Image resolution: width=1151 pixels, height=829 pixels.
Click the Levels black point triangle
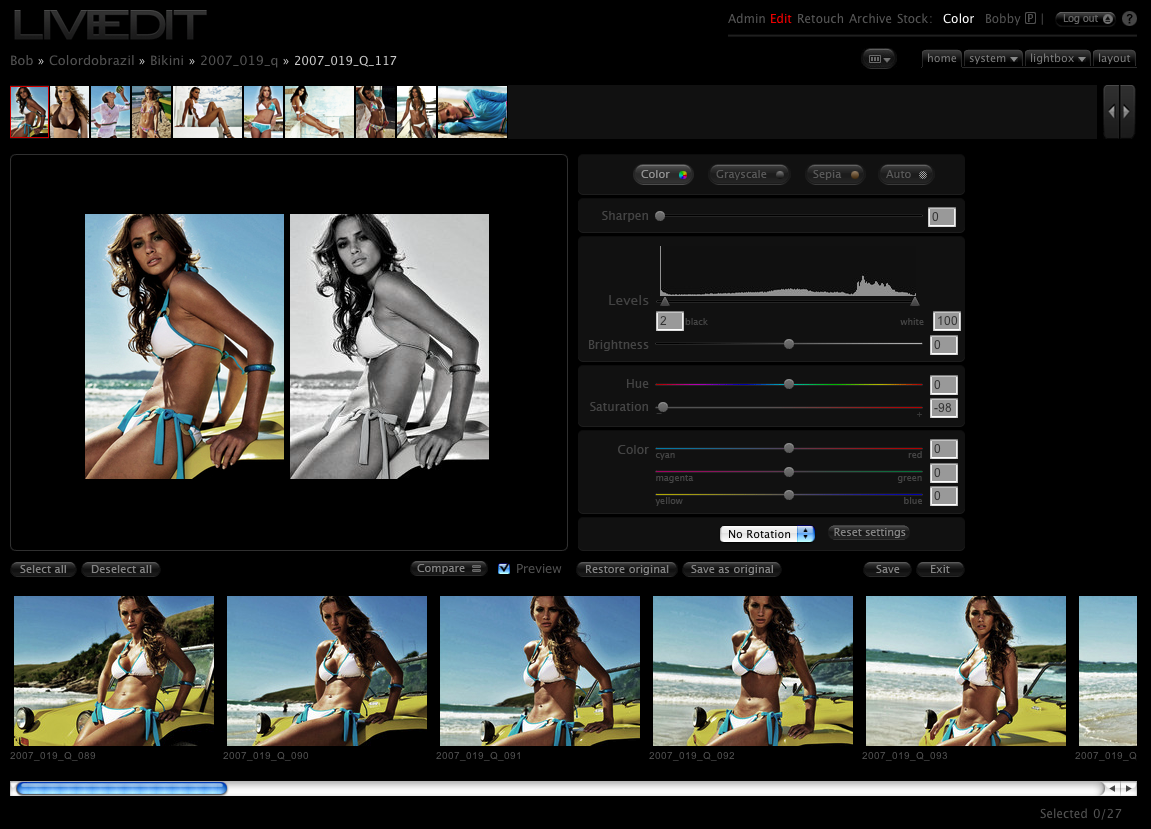(x=664, y=301)
